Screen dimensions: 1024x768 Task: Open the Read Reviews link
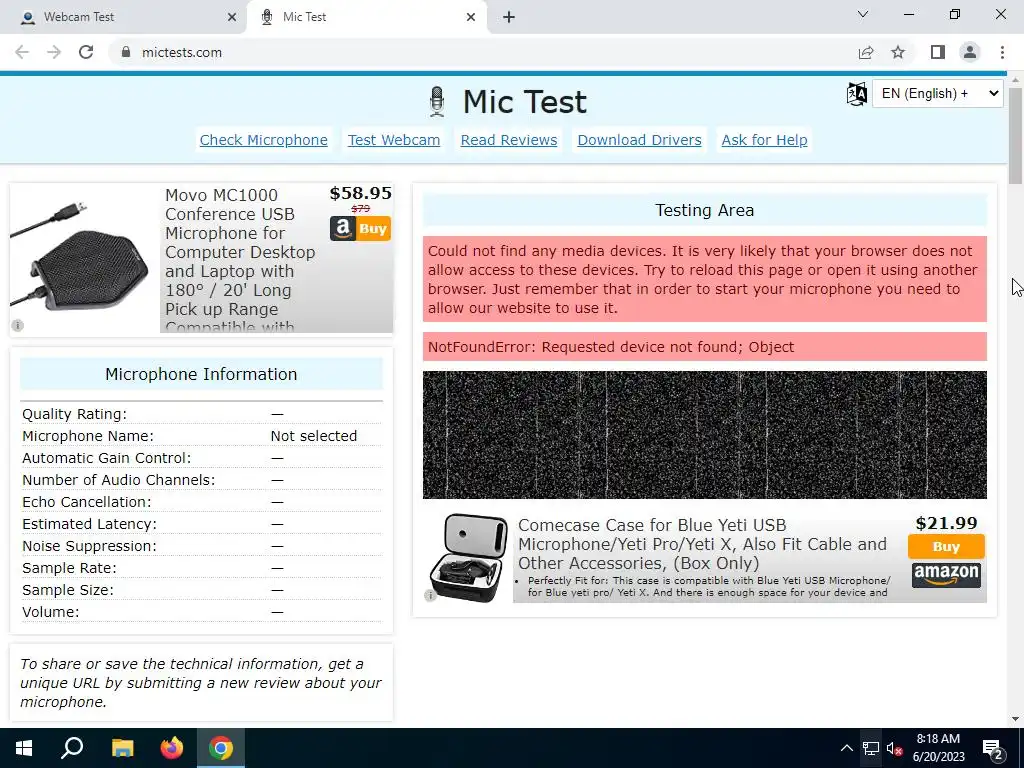tap(509, 140)
